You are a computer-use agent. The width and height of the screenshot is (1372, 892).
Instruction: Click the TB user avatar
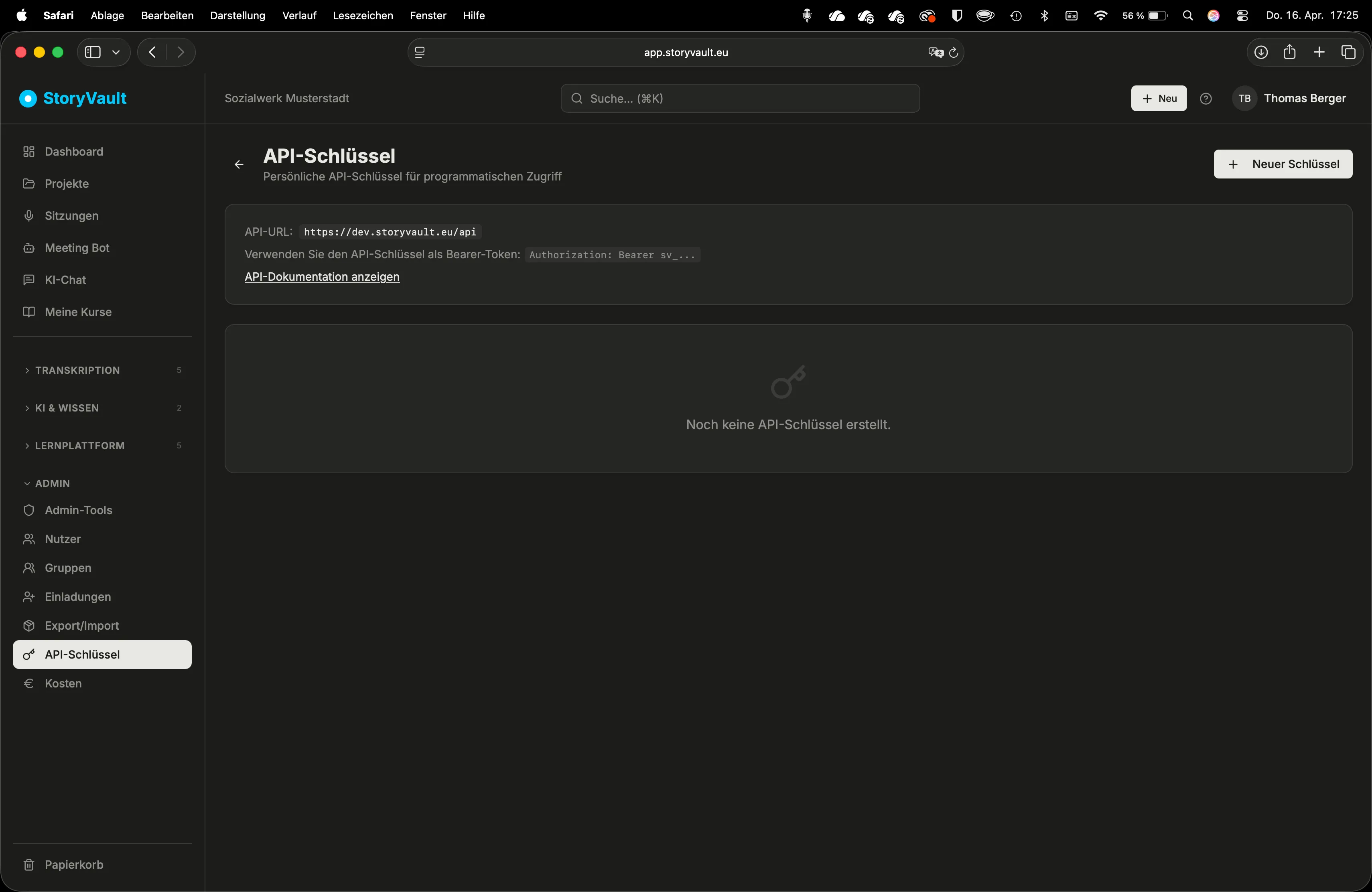click(1244, 99)
